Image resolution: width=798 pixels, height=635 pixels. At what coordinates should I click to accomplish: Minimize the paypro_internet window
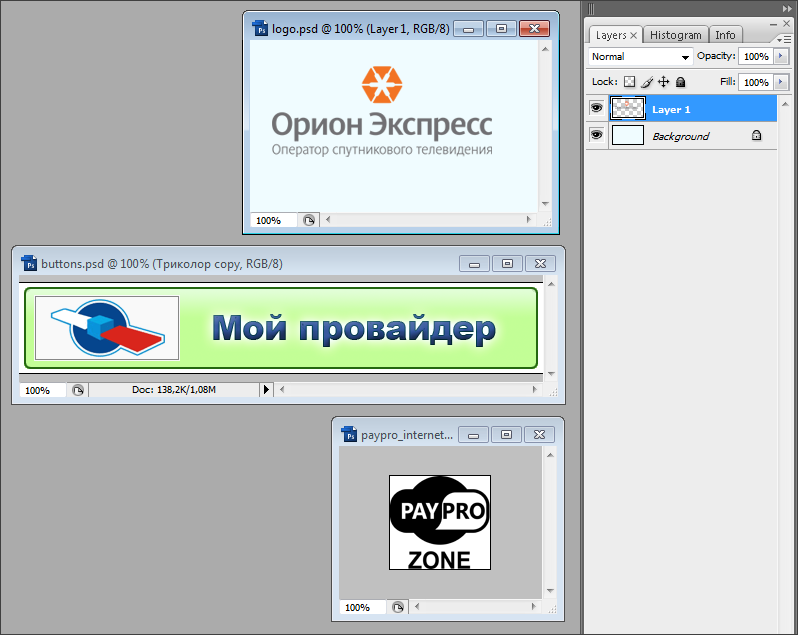pyautogui.click(x=473, y=435)
